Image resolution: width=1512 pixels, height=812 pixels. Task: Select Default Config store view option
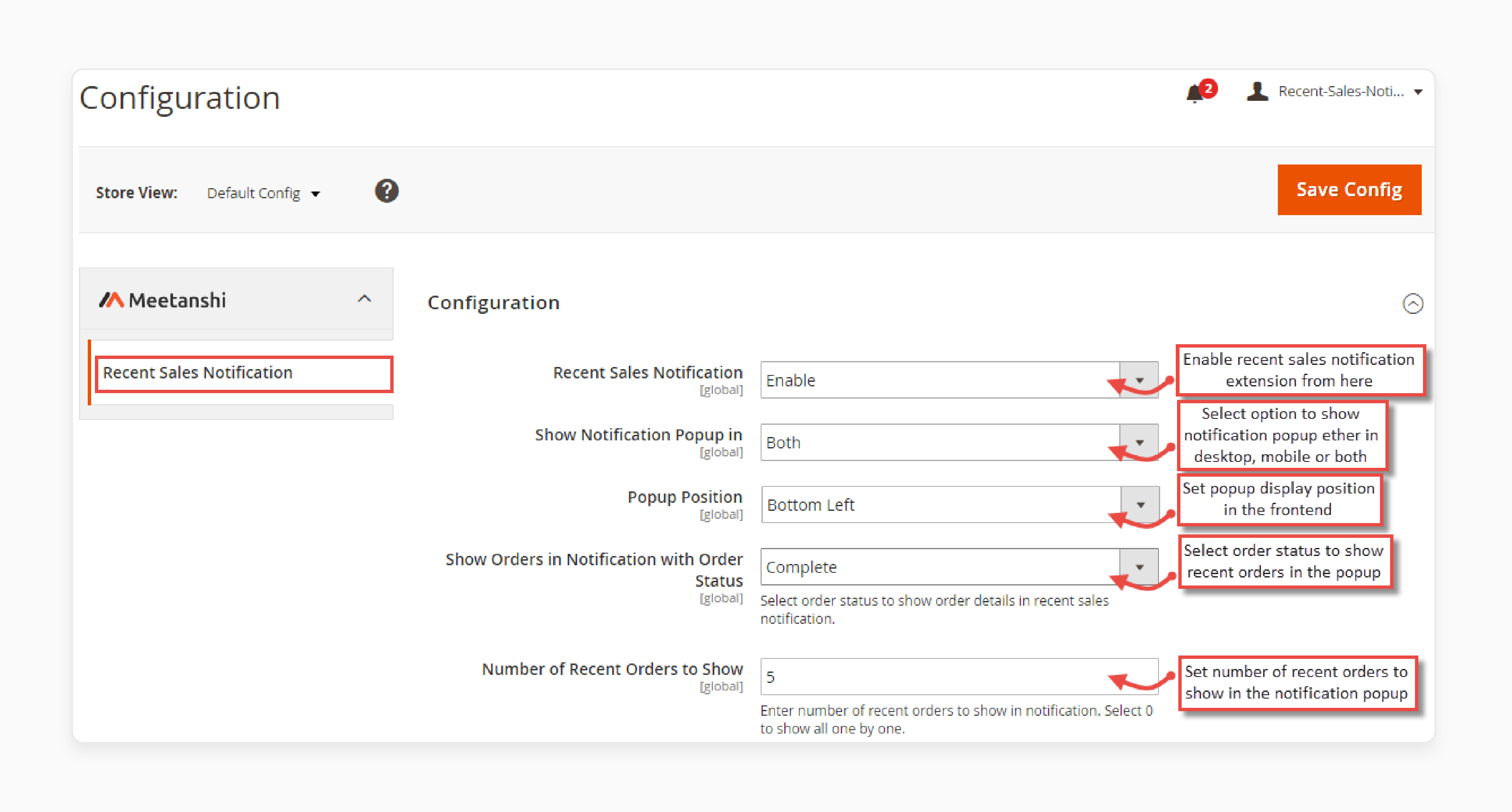264,190
